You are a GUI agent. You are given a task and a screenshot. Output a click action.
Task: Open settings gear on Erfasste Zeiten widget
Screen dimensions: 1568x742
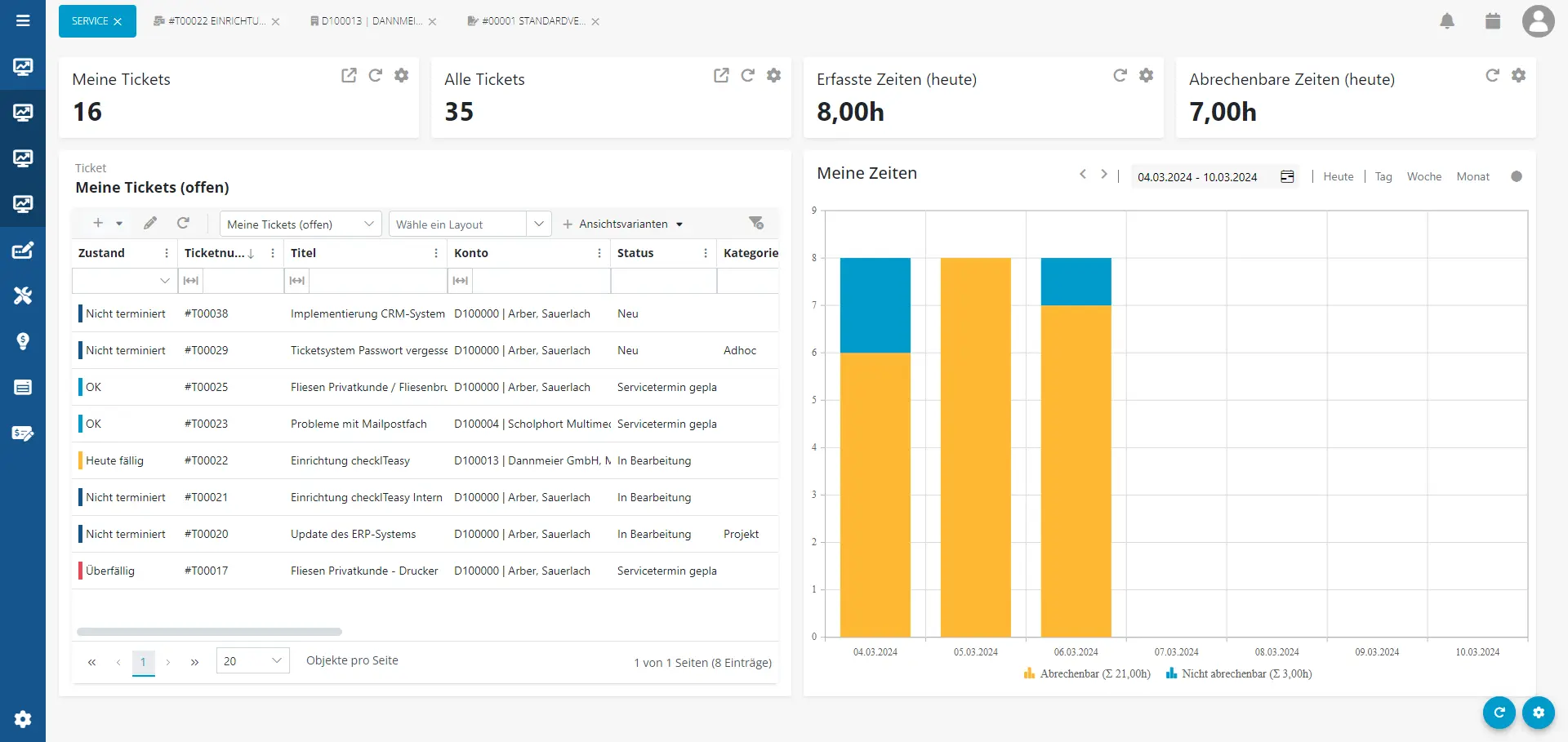(1146, 75)
